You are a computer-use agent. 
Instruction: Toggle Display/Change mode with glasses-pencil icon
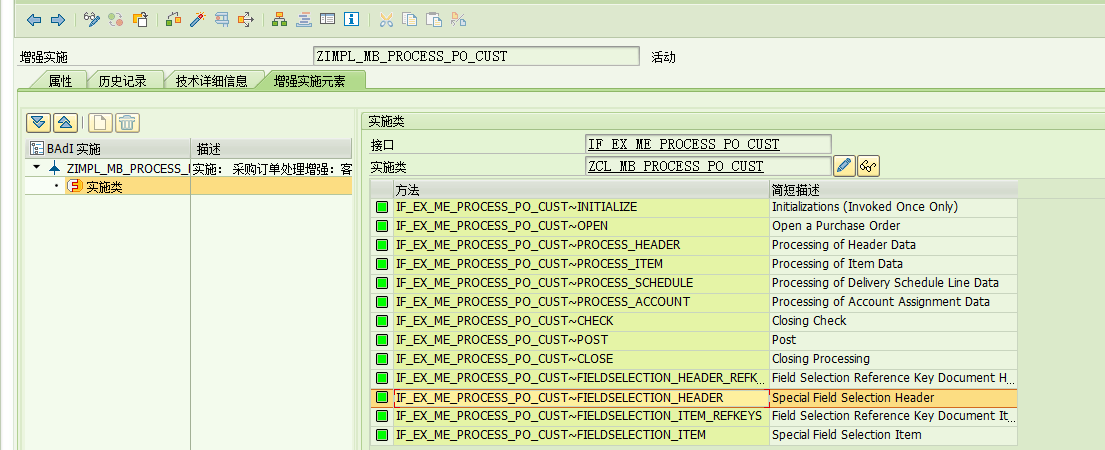[x=92, y=19]
